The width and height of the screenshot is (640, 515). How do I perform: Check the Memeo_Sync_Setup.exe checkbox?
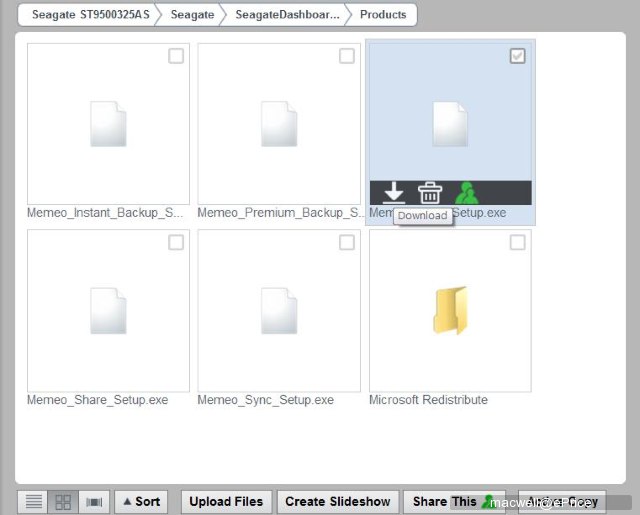[x=347, y=242]
